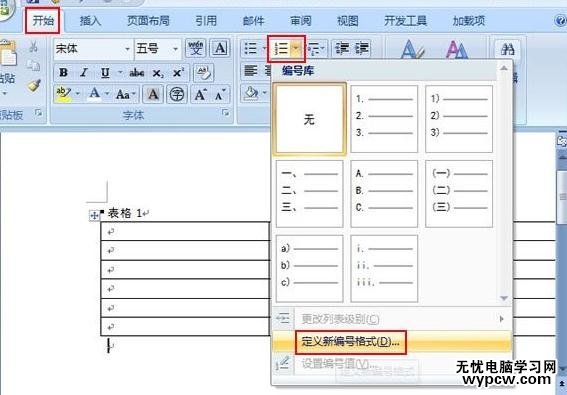Select the 1. 2. 3. numbering format

[x=384, y=119]
